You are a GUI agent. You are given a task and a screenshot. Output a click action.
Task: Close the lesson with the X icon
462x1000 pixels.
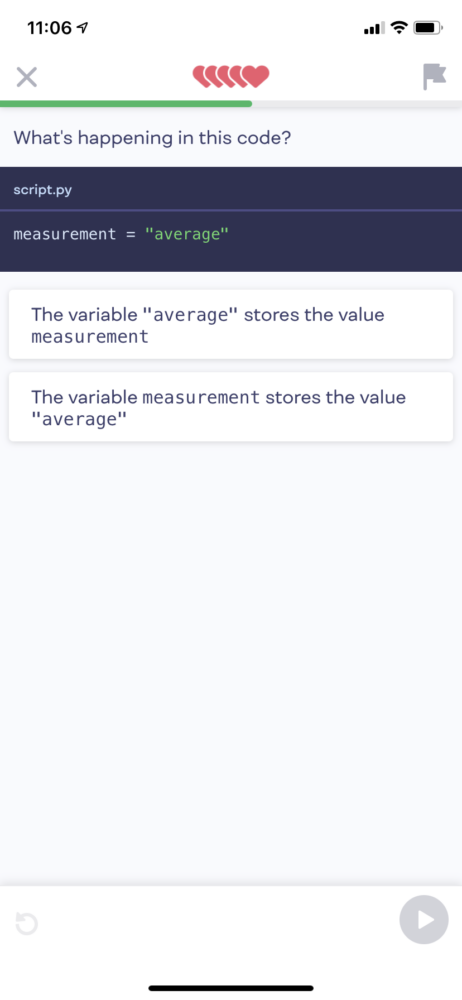click(x=26, y=78)
